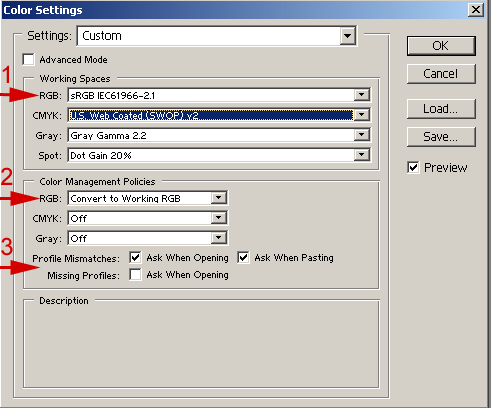Click the Load... button
491x408 pixels.
click(441, 109)
